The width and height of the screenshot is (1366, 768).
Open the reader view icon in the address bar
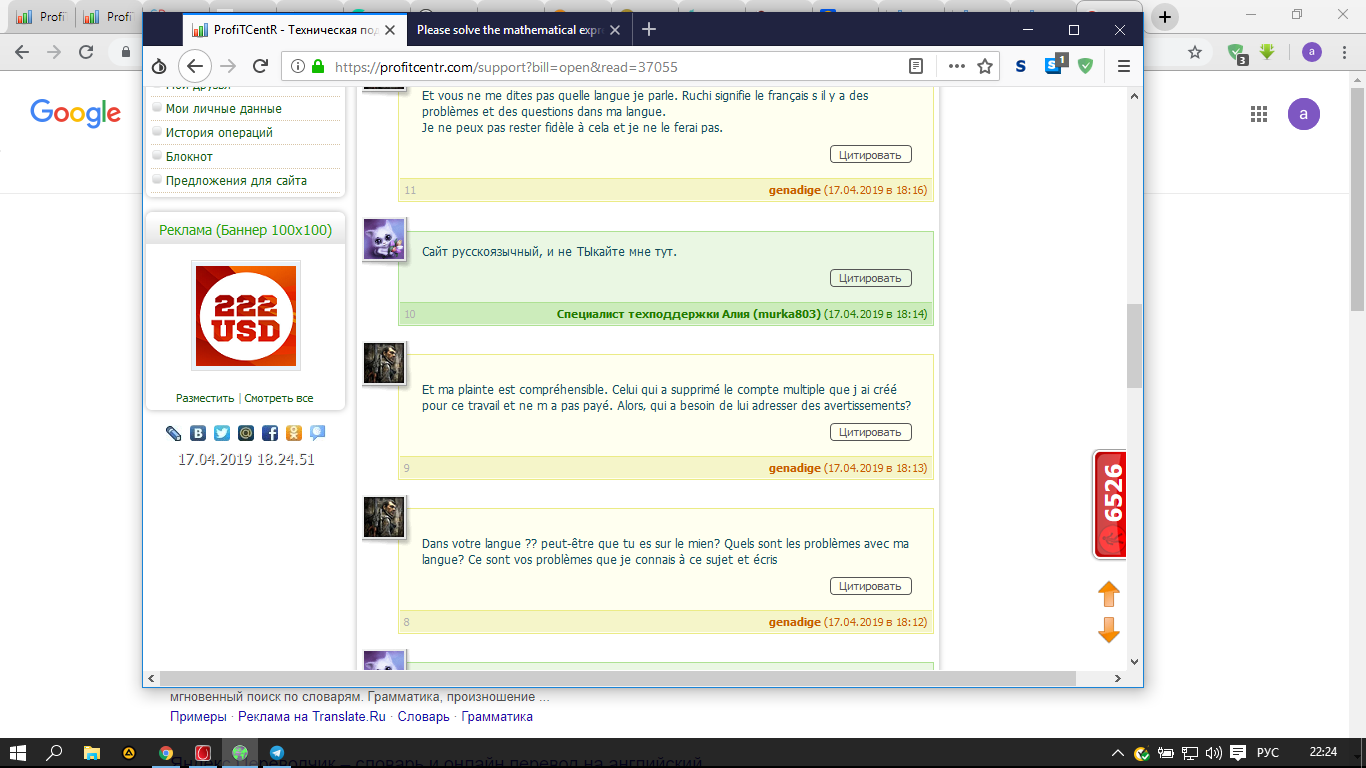(x=916, y=66)
